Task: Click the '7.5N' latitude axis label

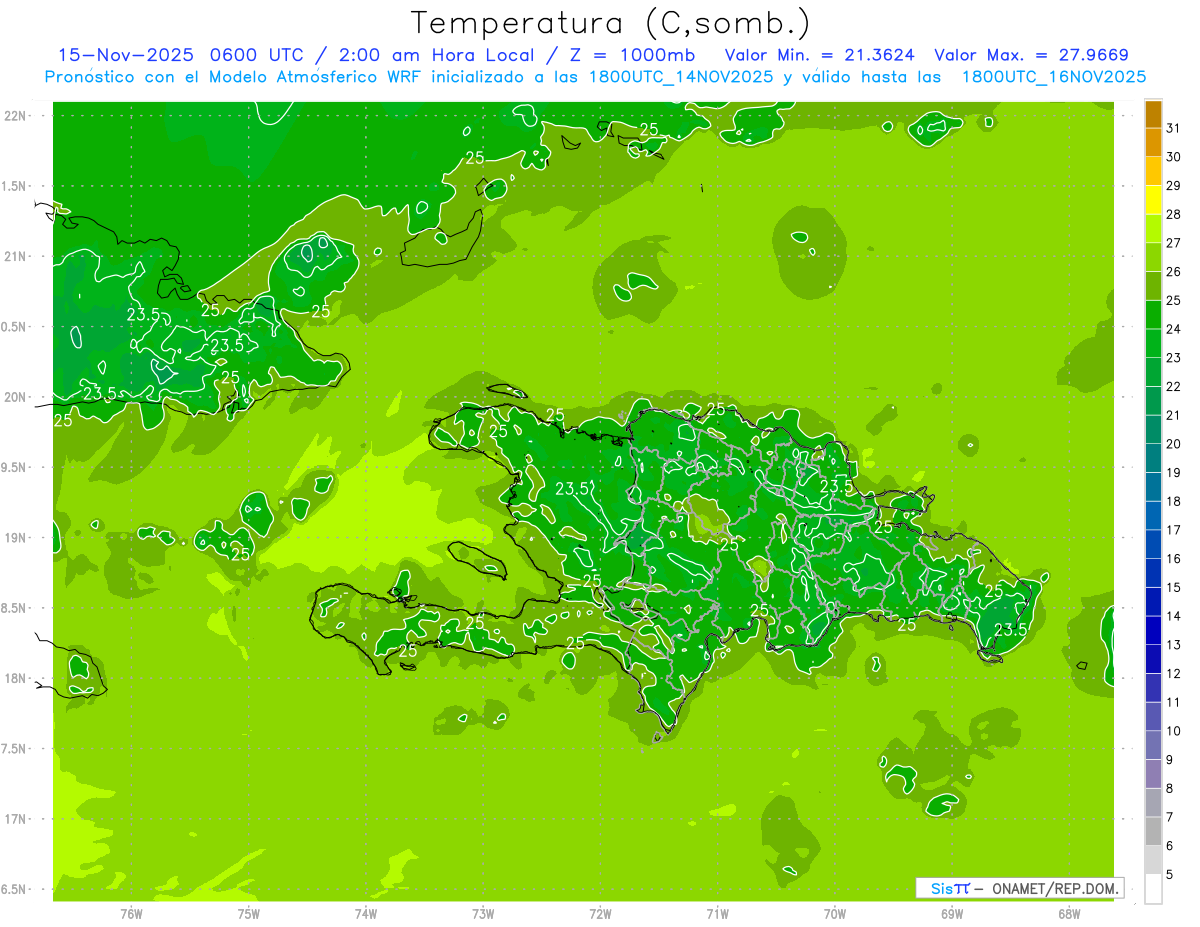Action: click(x=14, y=749)
